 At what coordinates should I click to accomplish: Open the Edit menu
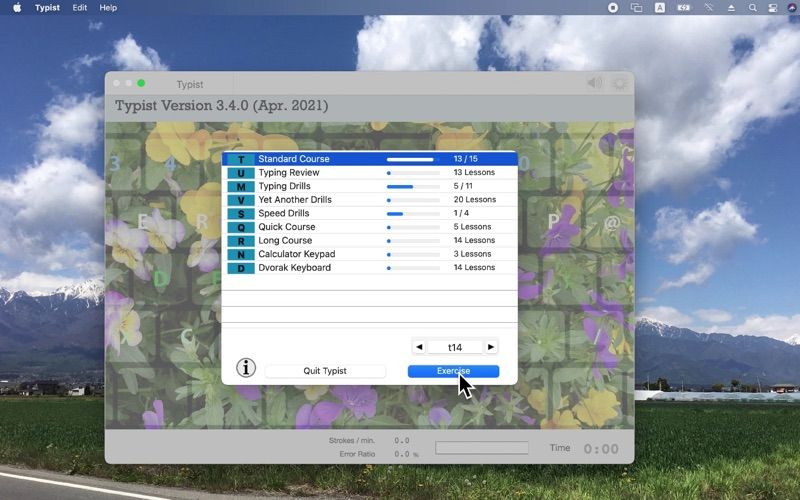pos(80,8)
